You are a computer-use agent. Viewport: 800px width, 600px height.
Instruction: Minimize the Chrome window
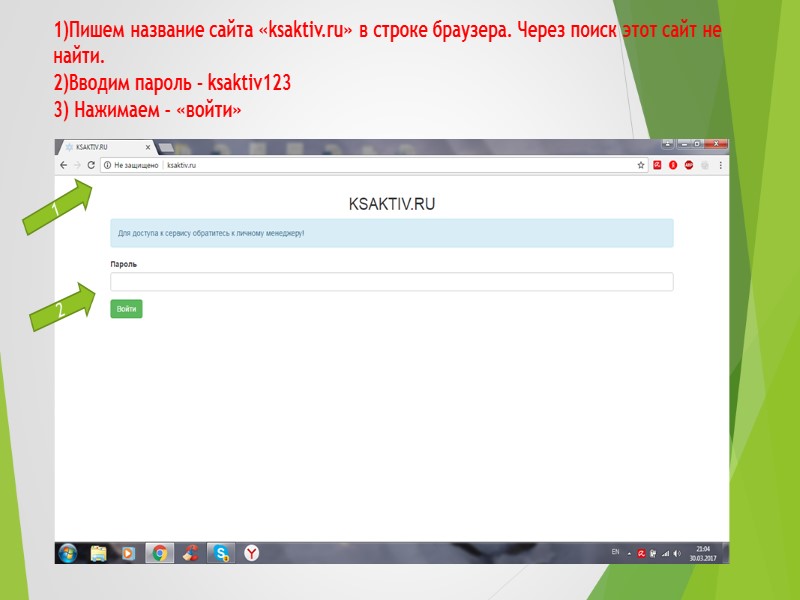pyautogui.click(x=684, y=144)
